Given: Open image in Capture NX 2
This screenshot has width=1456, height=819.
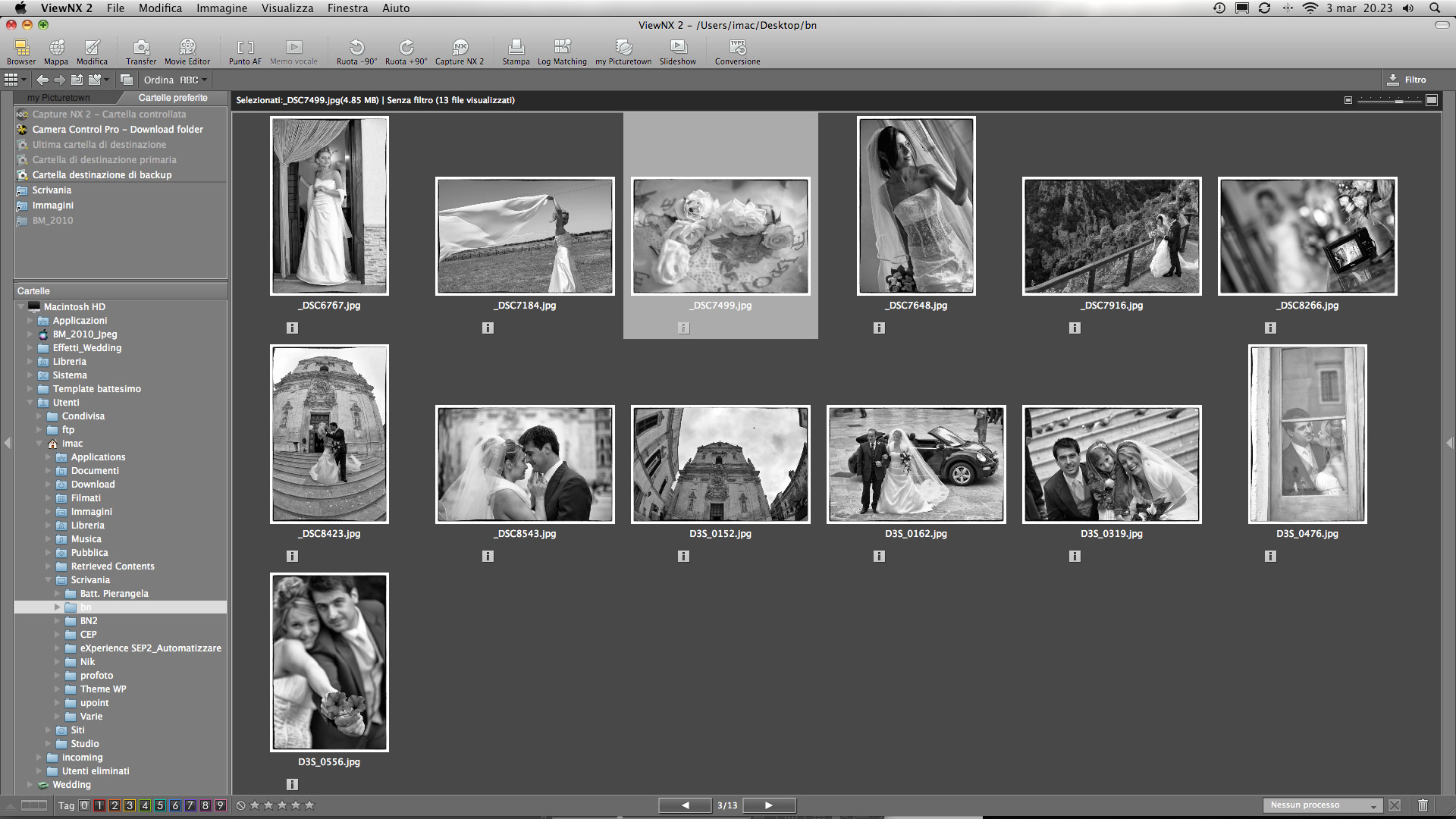Looking at the screenshot, I should tap(460, 52).
